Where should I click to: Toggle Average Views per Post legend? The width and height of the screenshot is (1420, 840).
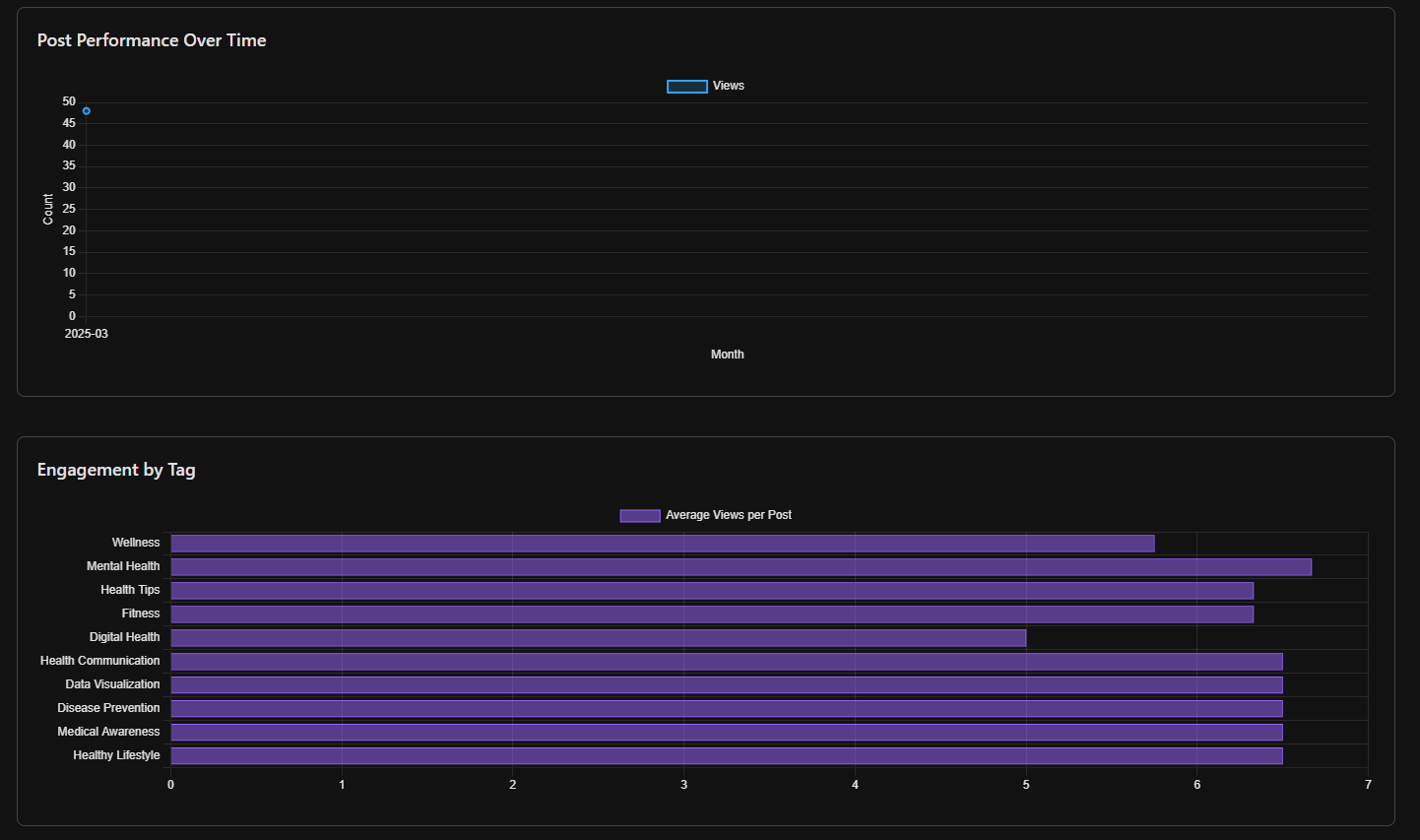click(x=706, y=516)
